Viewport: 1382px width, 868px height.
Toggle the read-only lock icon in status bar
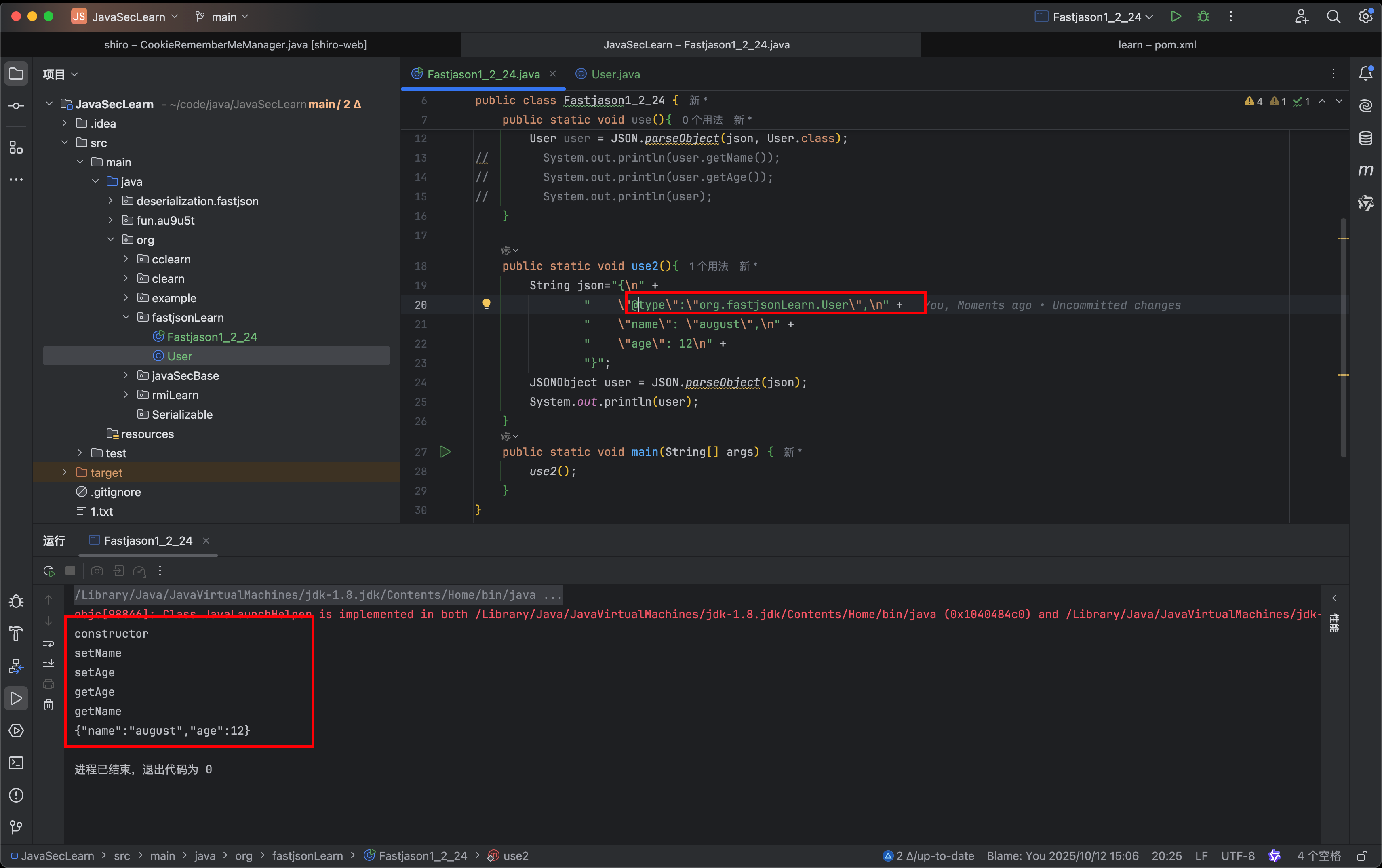1362,856
